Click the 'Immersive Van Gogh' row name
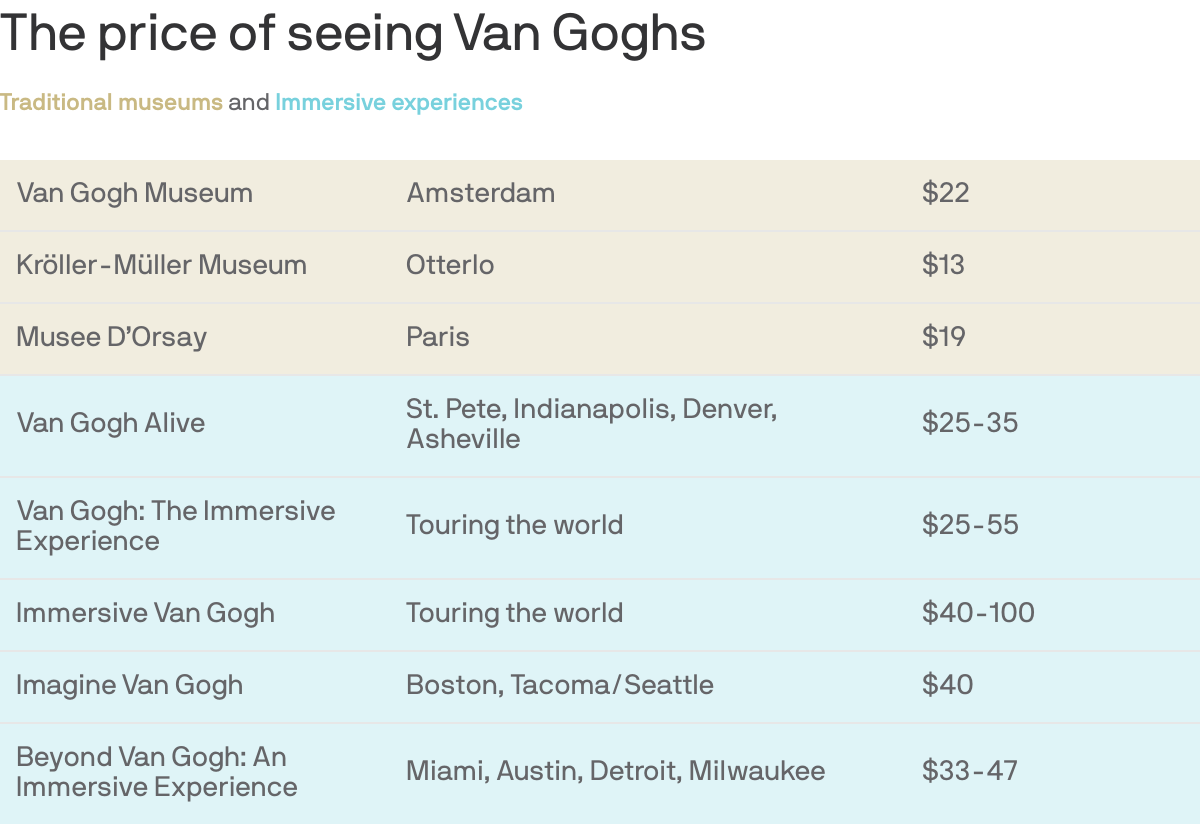Image resolution: width=1200 pixels, height=824 pixels. (x=146, y=613)
